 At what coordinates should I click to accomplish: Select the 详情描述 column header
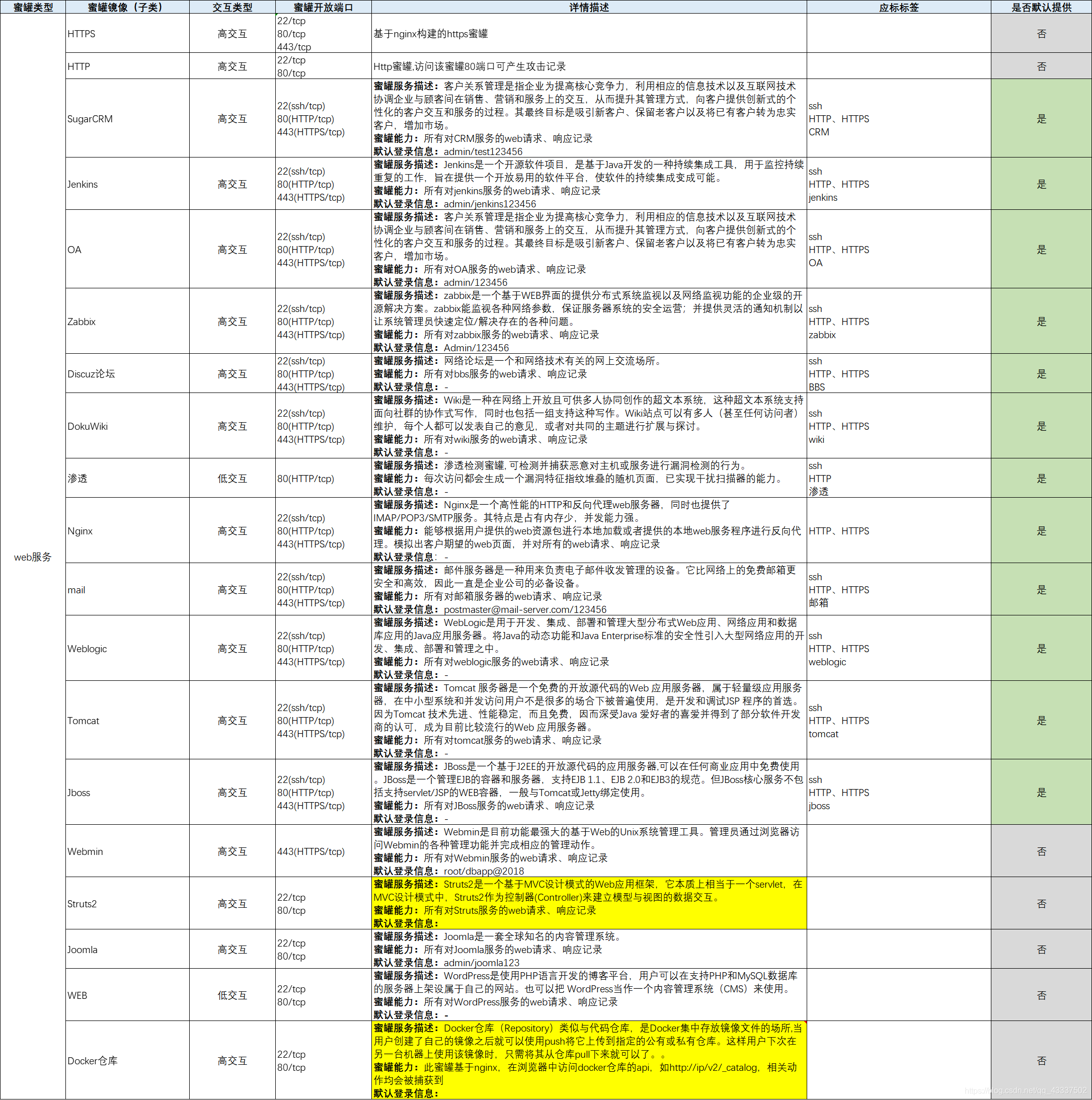pyautogui.click(x=589, y=7)
